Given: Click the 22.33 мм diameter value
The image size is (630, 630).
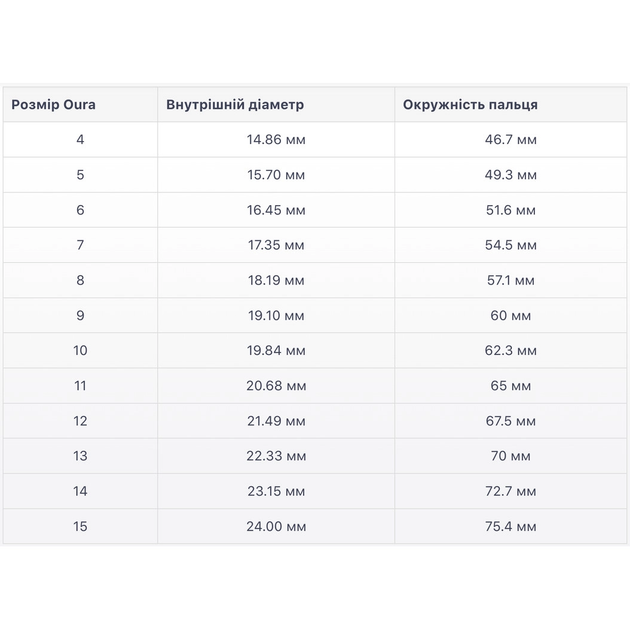Looking at the screenshot, I should (x=276, y=456).
